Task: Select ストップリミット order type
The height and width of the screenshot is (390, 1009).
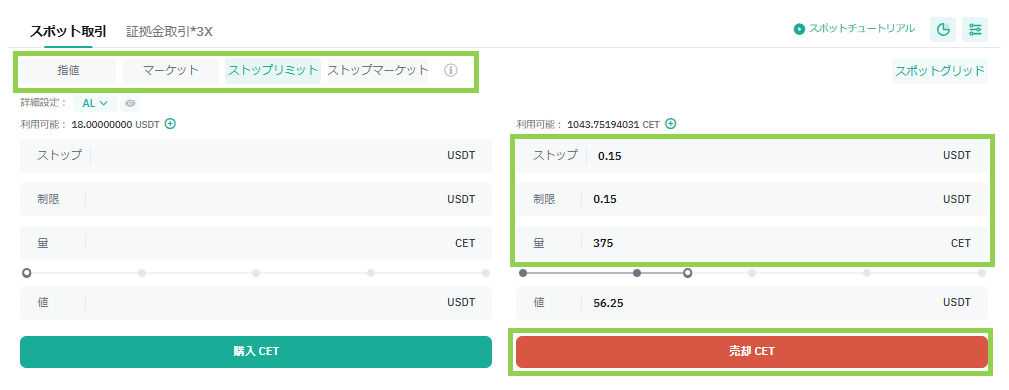Action: coord(273,71)
